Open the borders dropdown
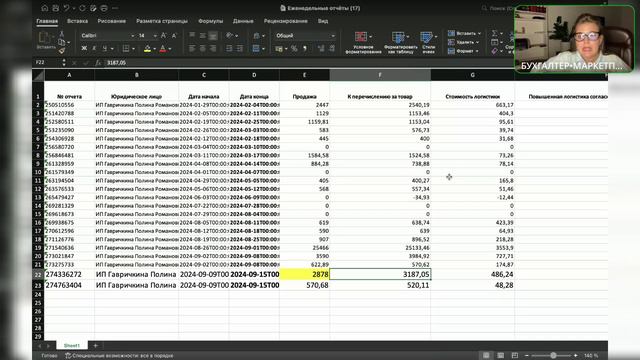The width and height of the screenshot is (640, 360). tap(133, 49)
